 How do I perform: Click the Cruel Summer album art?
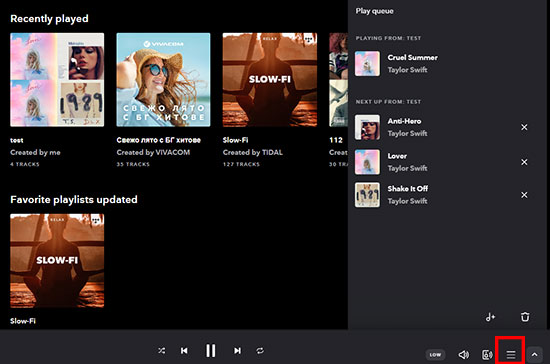(367, 63)
